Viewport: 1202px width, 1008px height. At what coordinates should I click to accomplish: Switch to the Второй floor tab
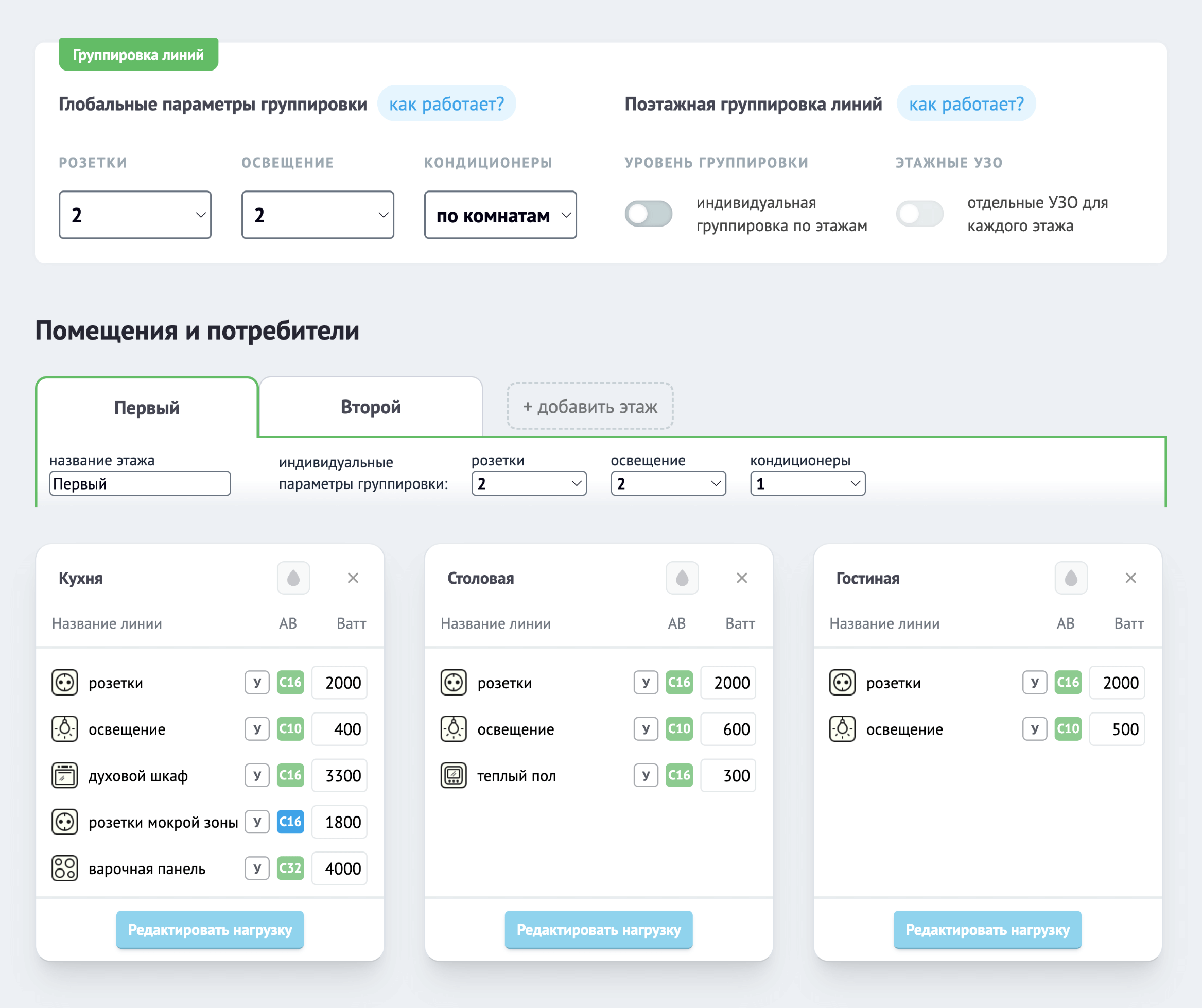(371, 407)
